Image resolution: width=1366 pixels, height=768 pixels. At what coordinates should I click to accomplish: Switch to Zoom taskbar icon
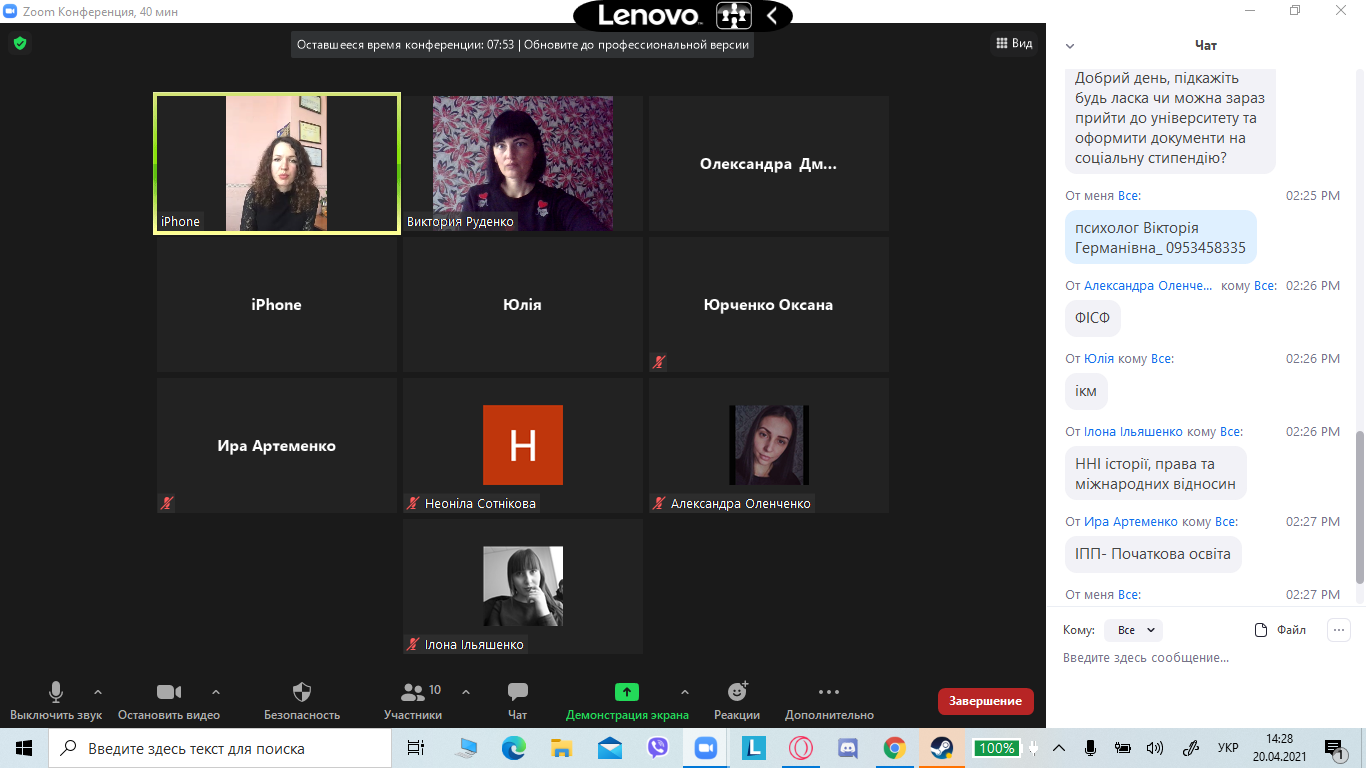coord(706,748)
